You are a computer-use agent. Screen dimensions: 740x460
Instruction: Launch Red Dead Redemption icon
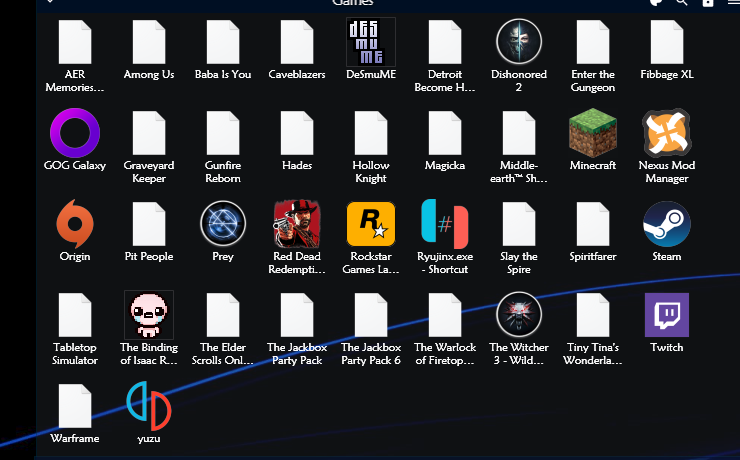pyautogui.click(x=297, y=224)
